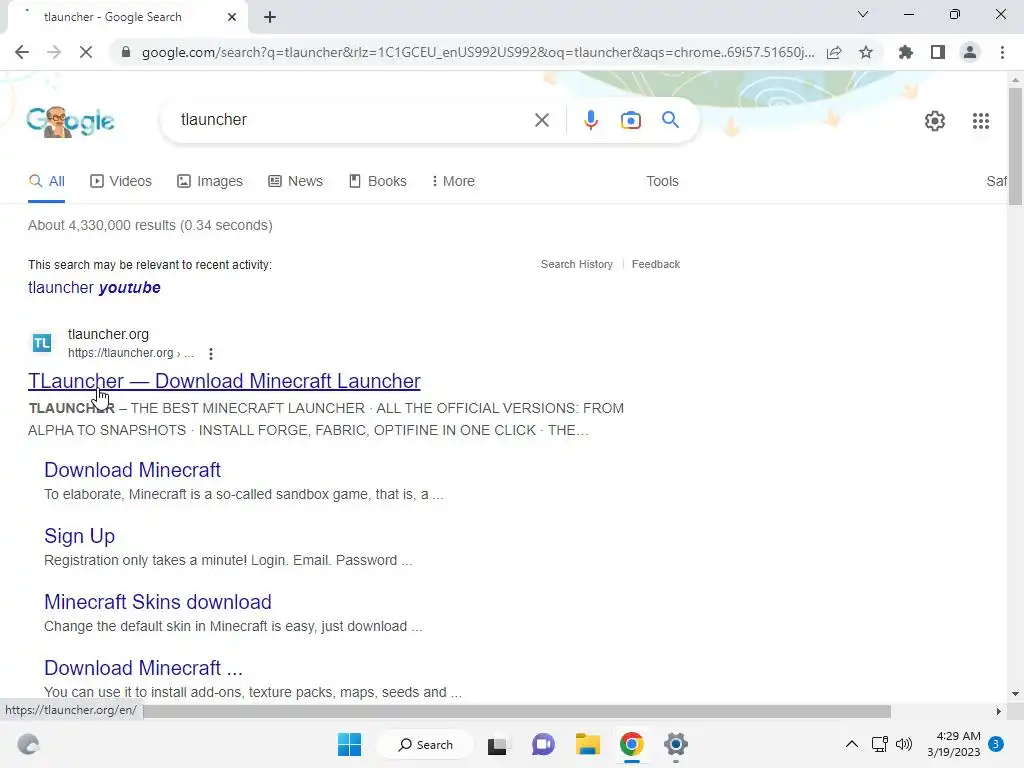Select the All results tab
The image size is (1024, 768).
tap(46, 182)
